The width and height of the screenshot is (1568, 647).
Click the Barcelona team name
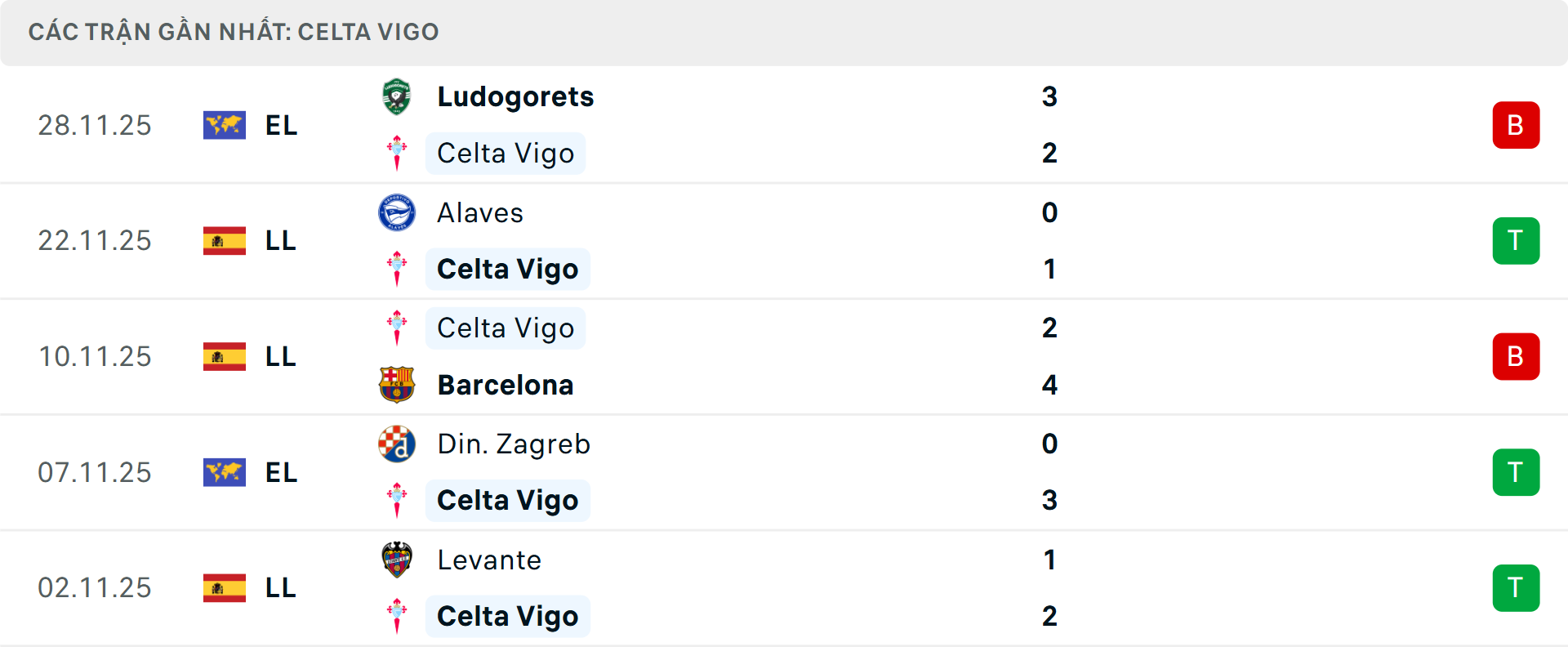click(x=506, y=385)
